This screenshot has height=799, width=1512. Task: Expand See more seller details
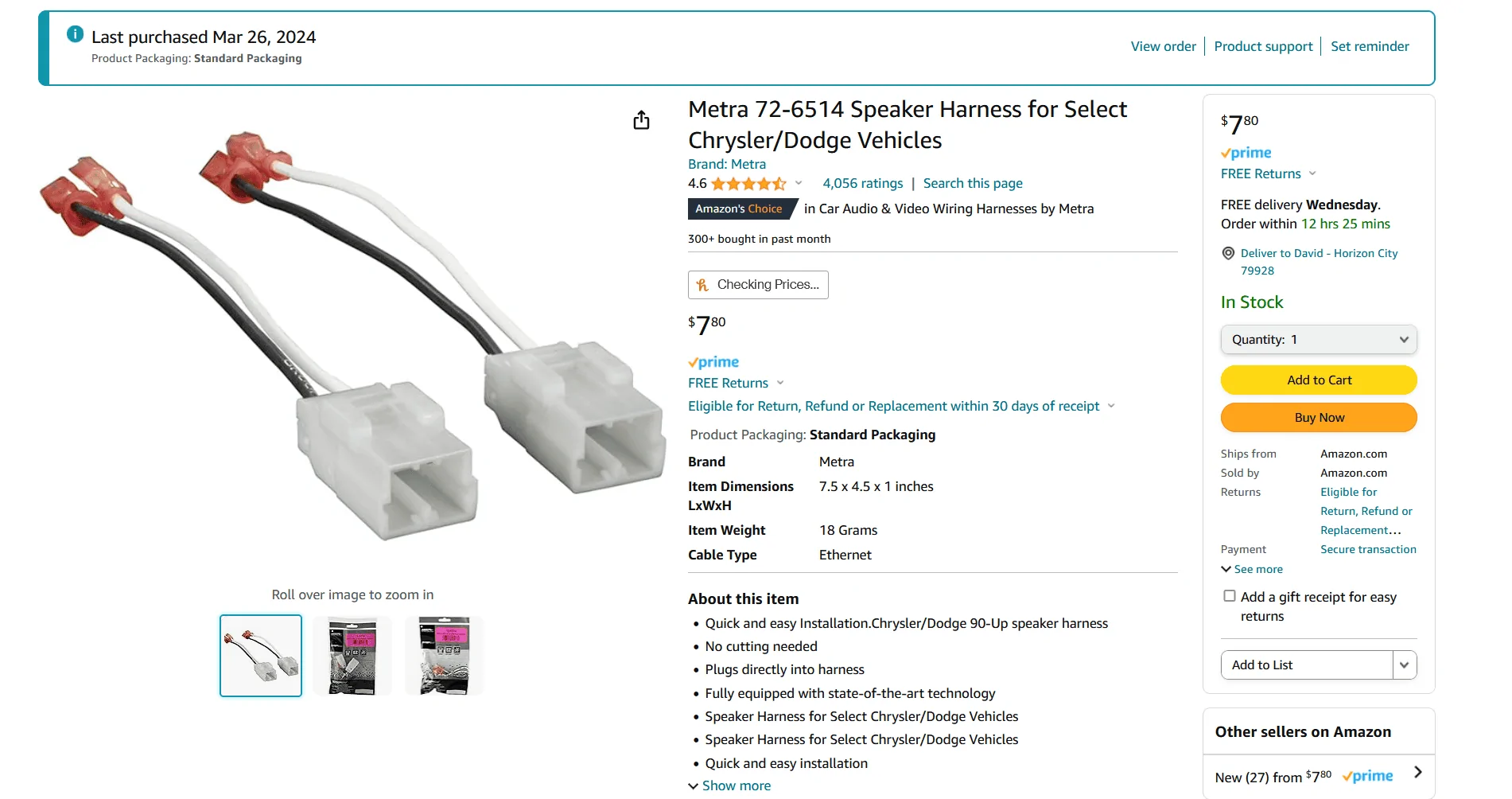[1252, 569]
